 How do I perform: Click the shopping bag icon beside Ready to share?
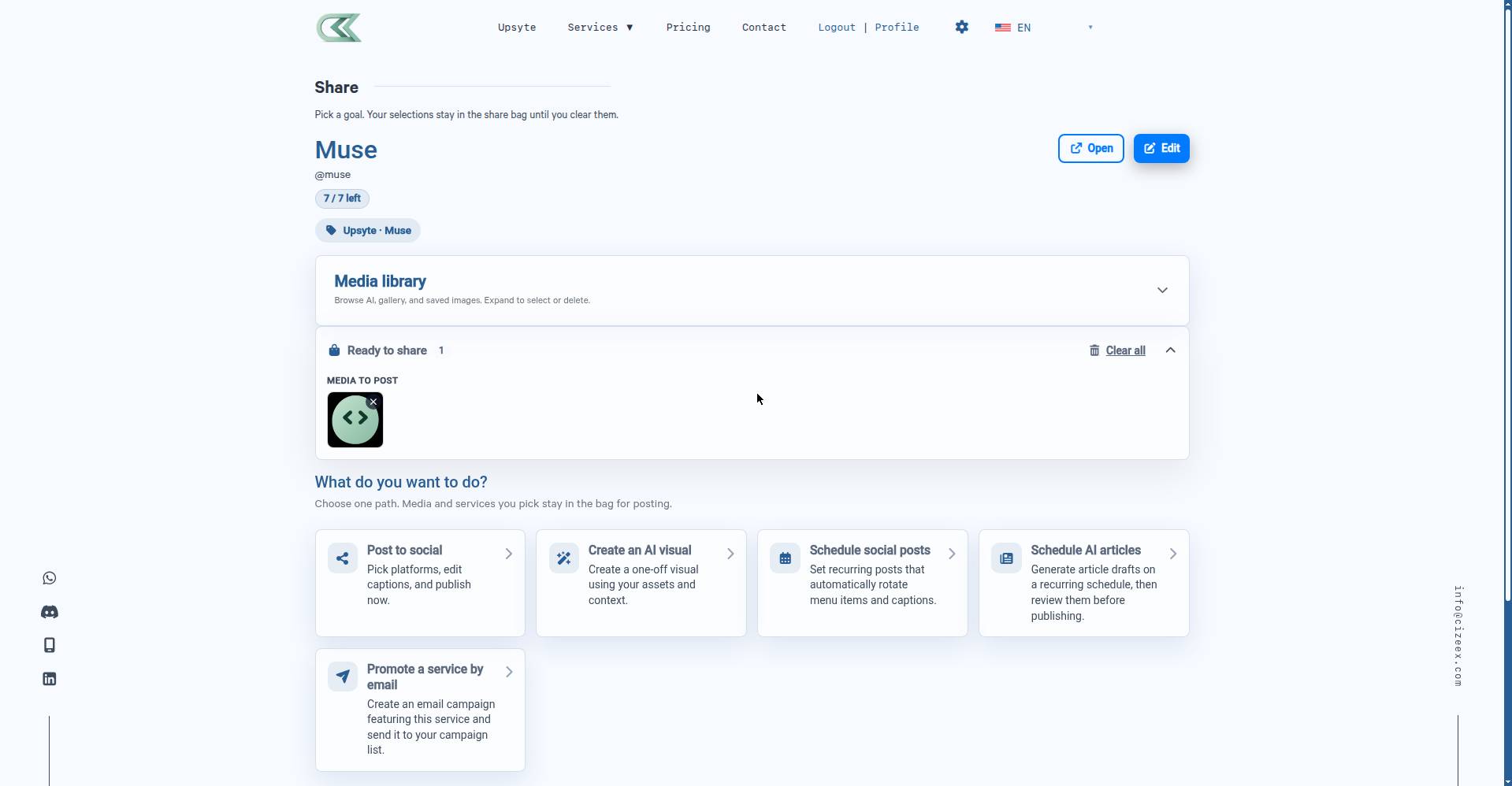[334, 350]
